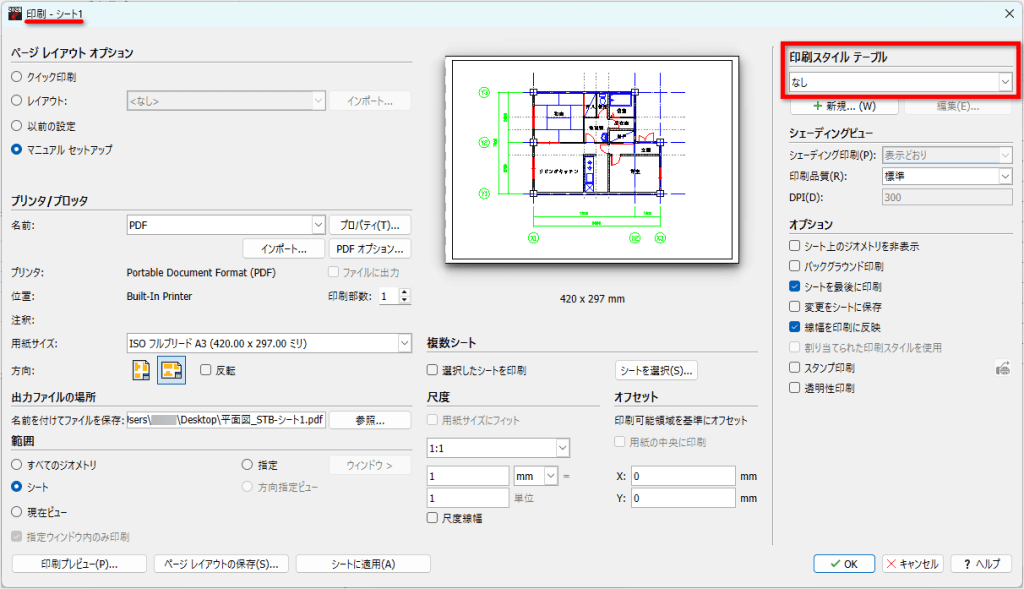Select レイアウト radio button

coord(17,101)
